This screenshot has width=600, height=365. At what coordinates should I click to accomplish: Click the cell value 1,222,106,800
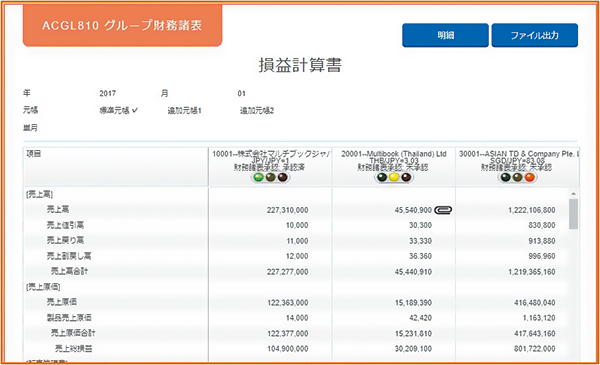point(532,210)
